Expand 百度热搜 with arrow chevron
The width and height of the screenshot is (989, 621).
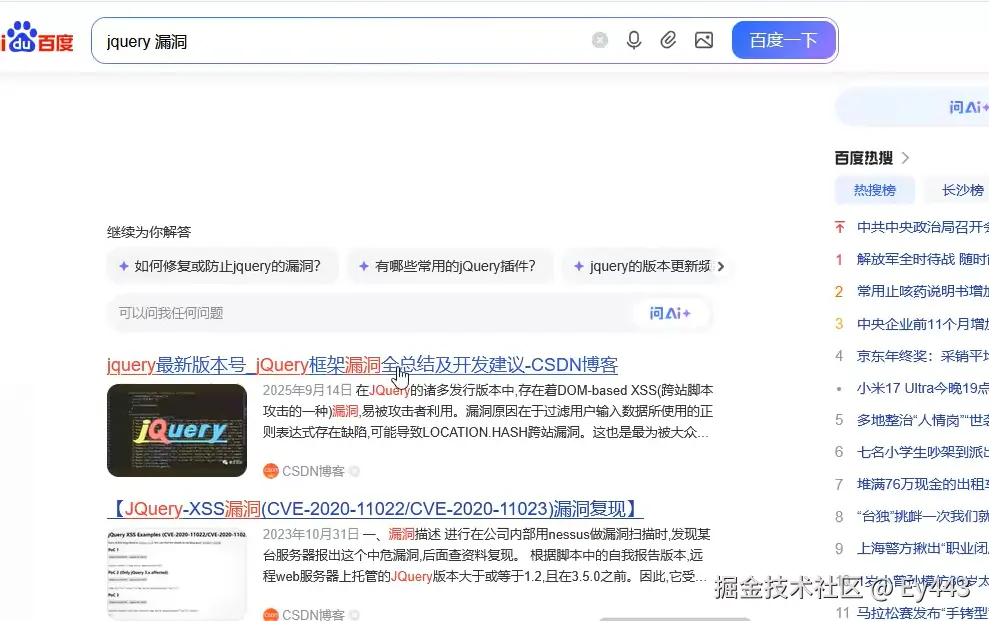906,158
